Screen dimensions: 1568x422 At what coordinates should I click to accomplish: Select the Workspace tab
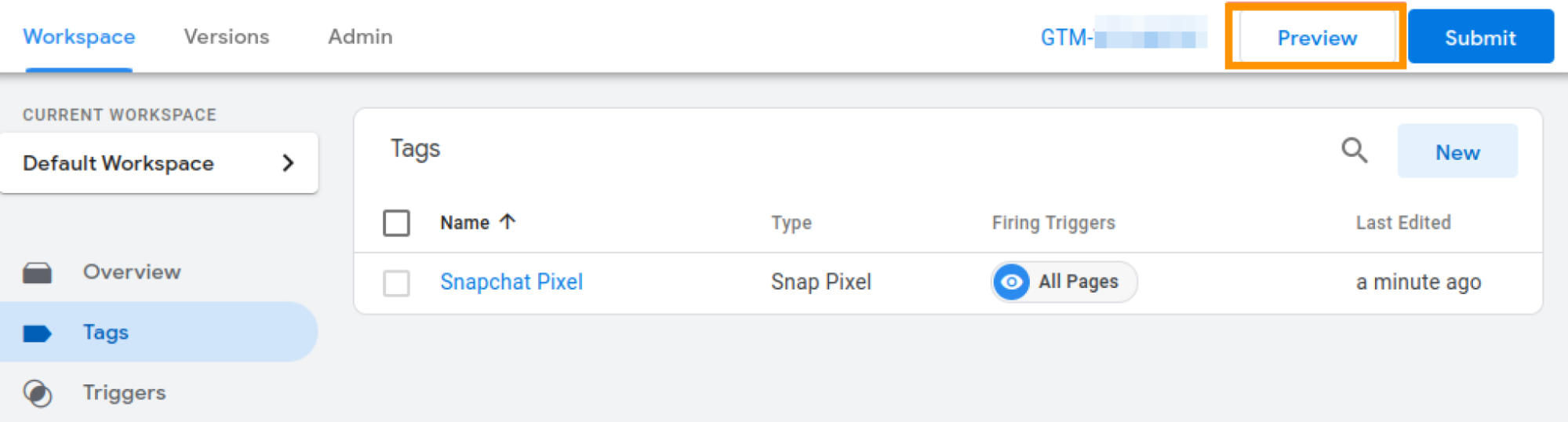(x=78, y=37)
